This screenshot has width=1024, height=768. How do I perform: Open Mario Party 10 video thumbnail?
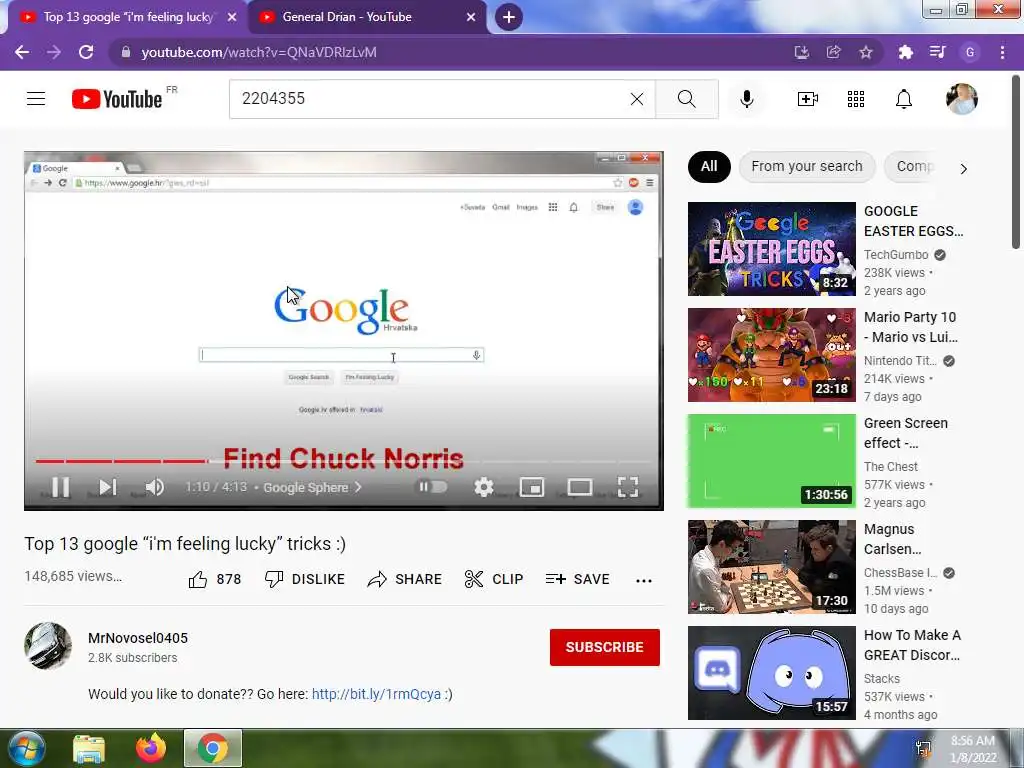(771, 355)
